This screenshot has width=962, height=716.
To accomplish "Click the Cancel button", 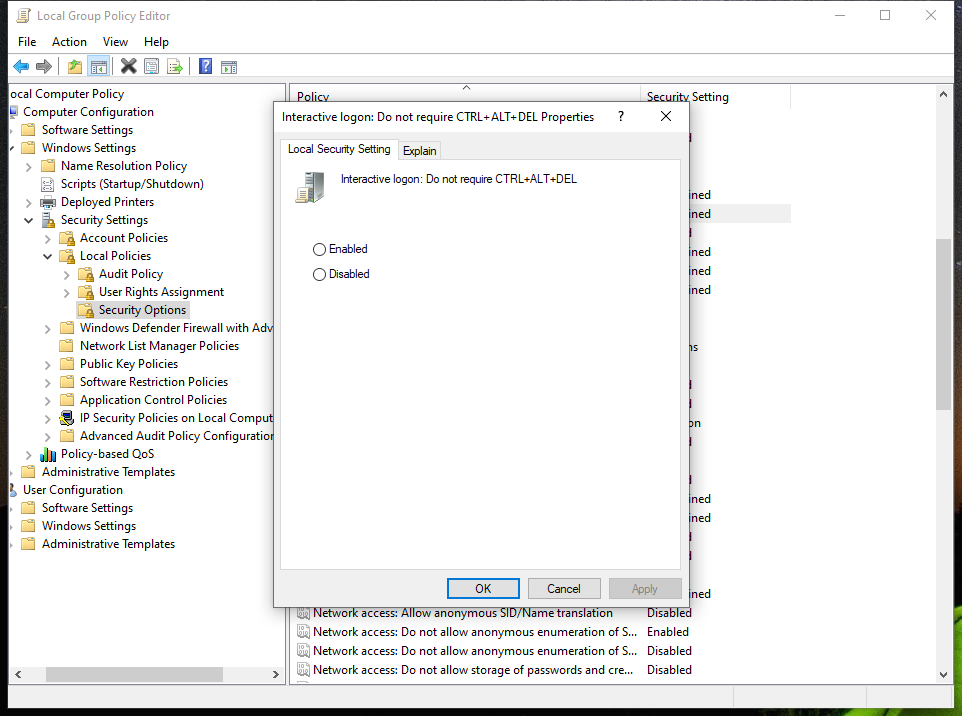I will [x=564, y=588].
